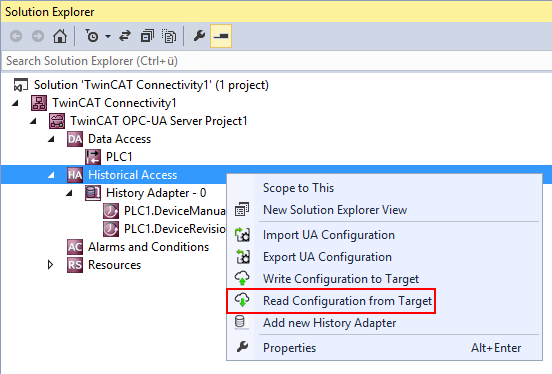Click the New Solution Explorer View icon
Image resolution: width=552 pixels, height=374 pixels.
click(x=242, y=210)
